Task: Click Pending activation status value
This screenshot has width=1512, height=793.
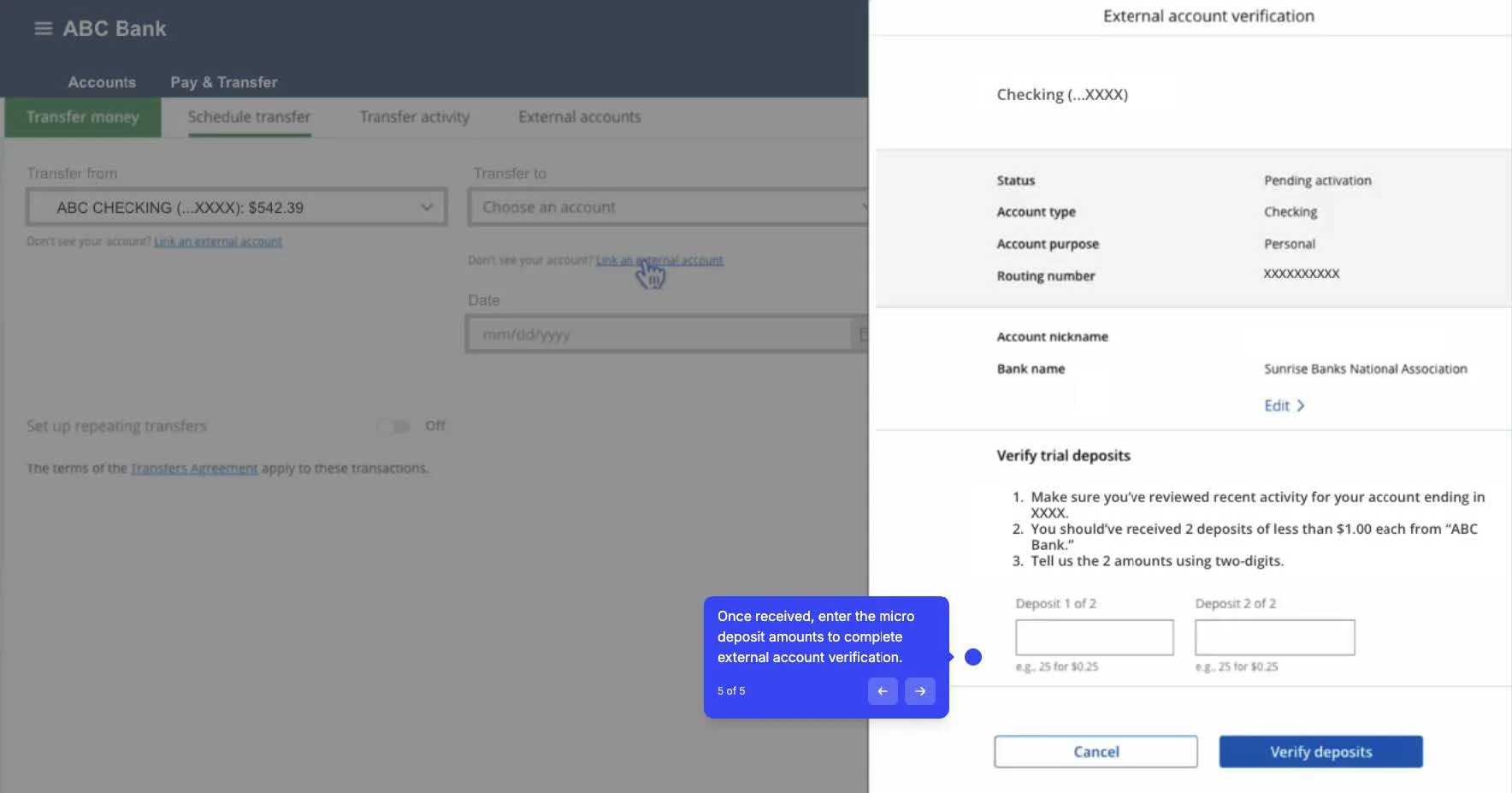Action: click(x=1318, y=180)
